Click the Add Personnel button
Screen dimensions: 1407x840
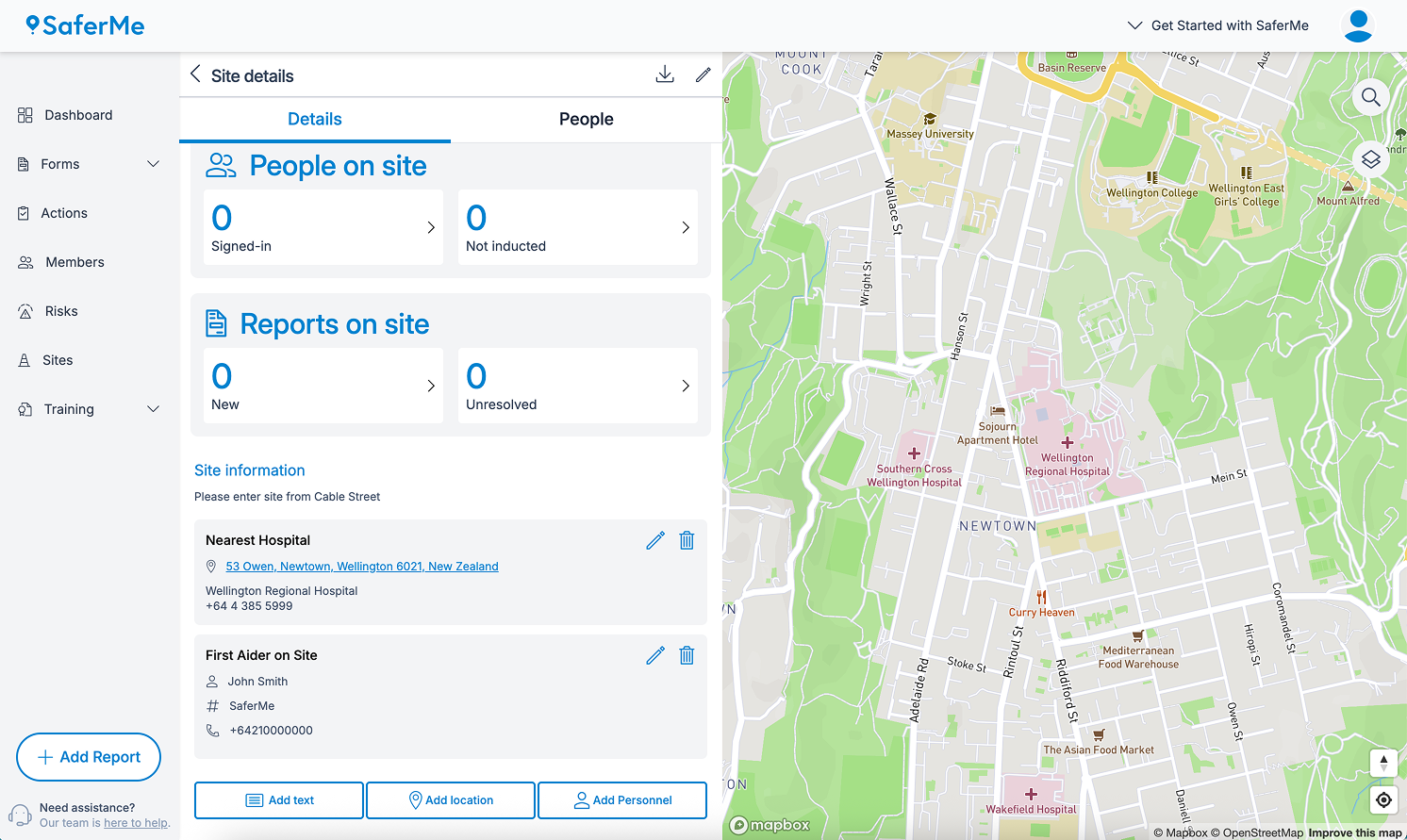pyautogui.click(x=622, y=800)
